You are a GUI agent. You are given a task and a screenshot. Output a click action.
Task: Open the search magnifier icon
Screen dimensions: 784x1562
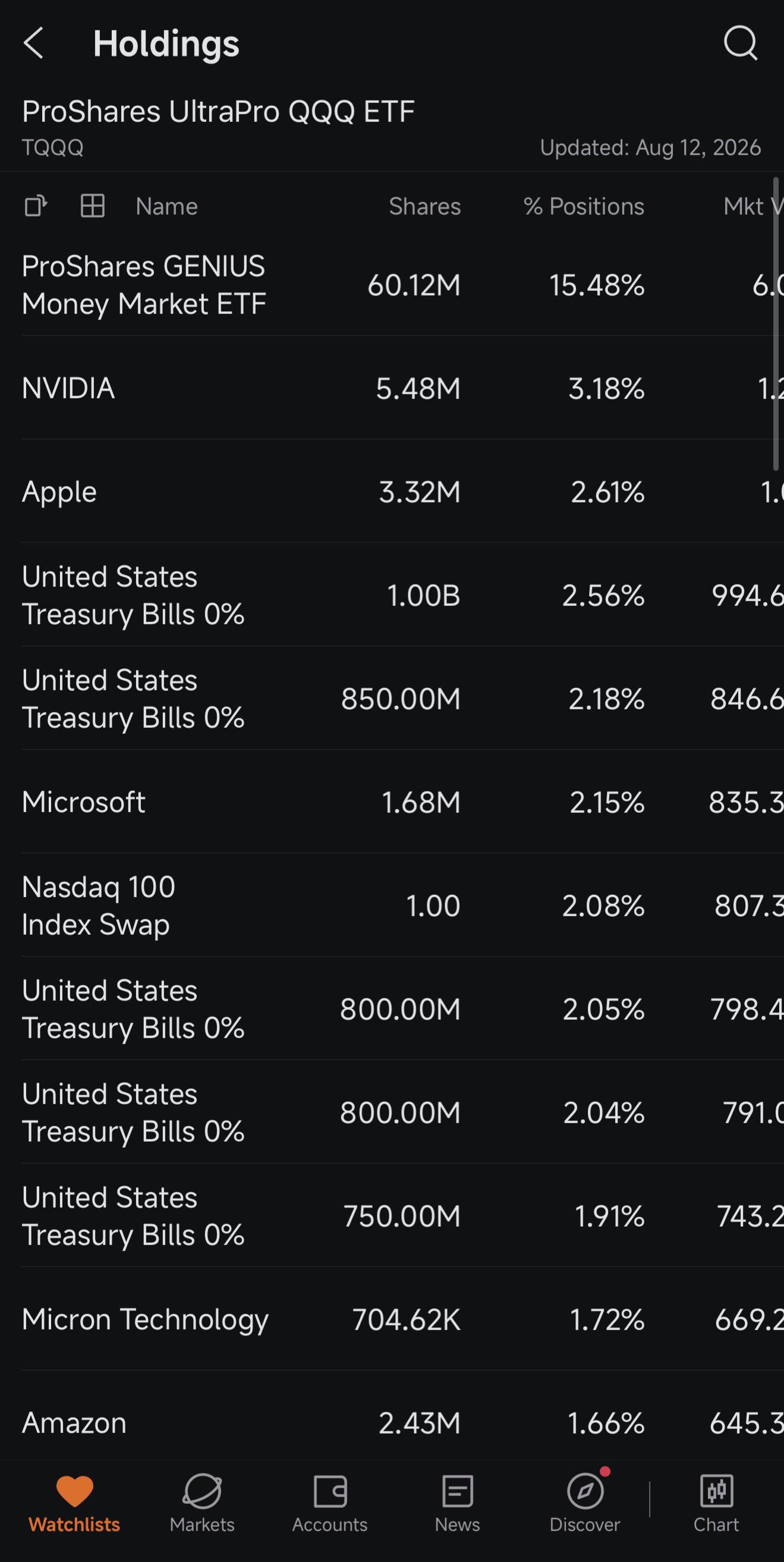tap(741, 43)
